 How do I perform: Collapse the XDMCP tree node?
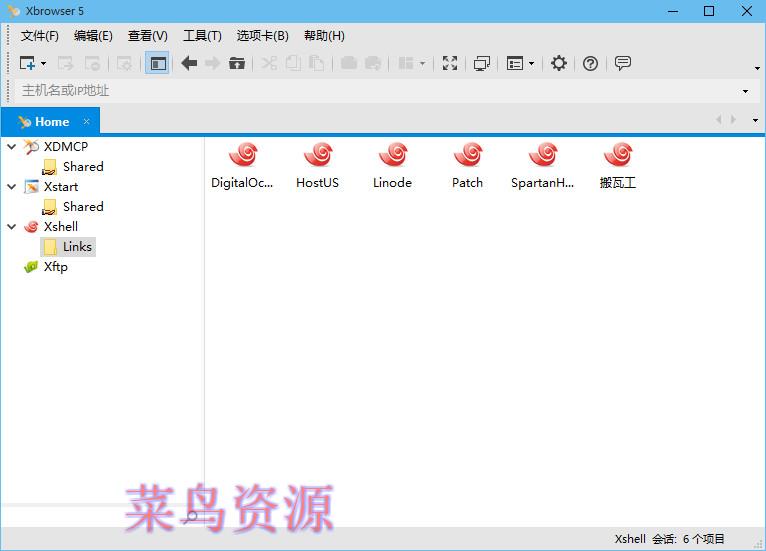[x=12, y=147]
